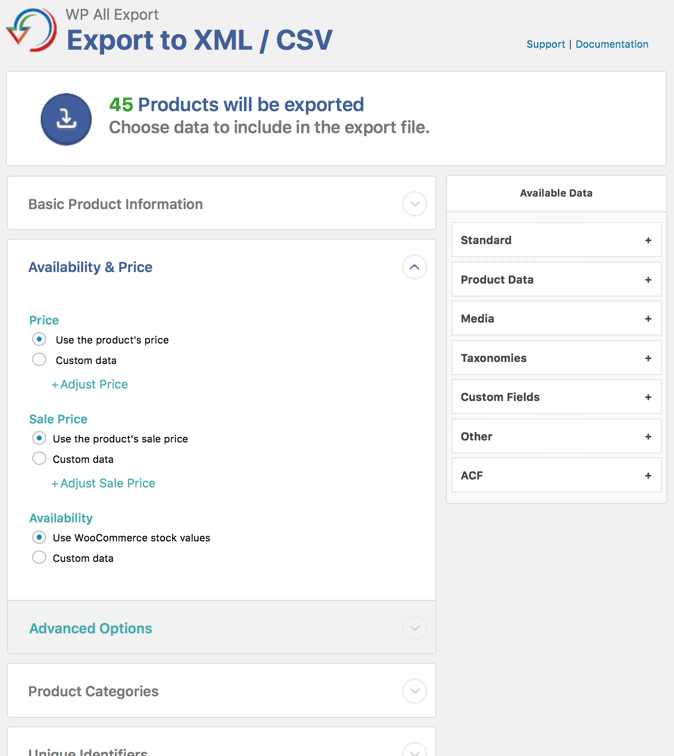Click the plus icon beside Product Data
This screenshot has height=756, width=674.
click(648, 280)
